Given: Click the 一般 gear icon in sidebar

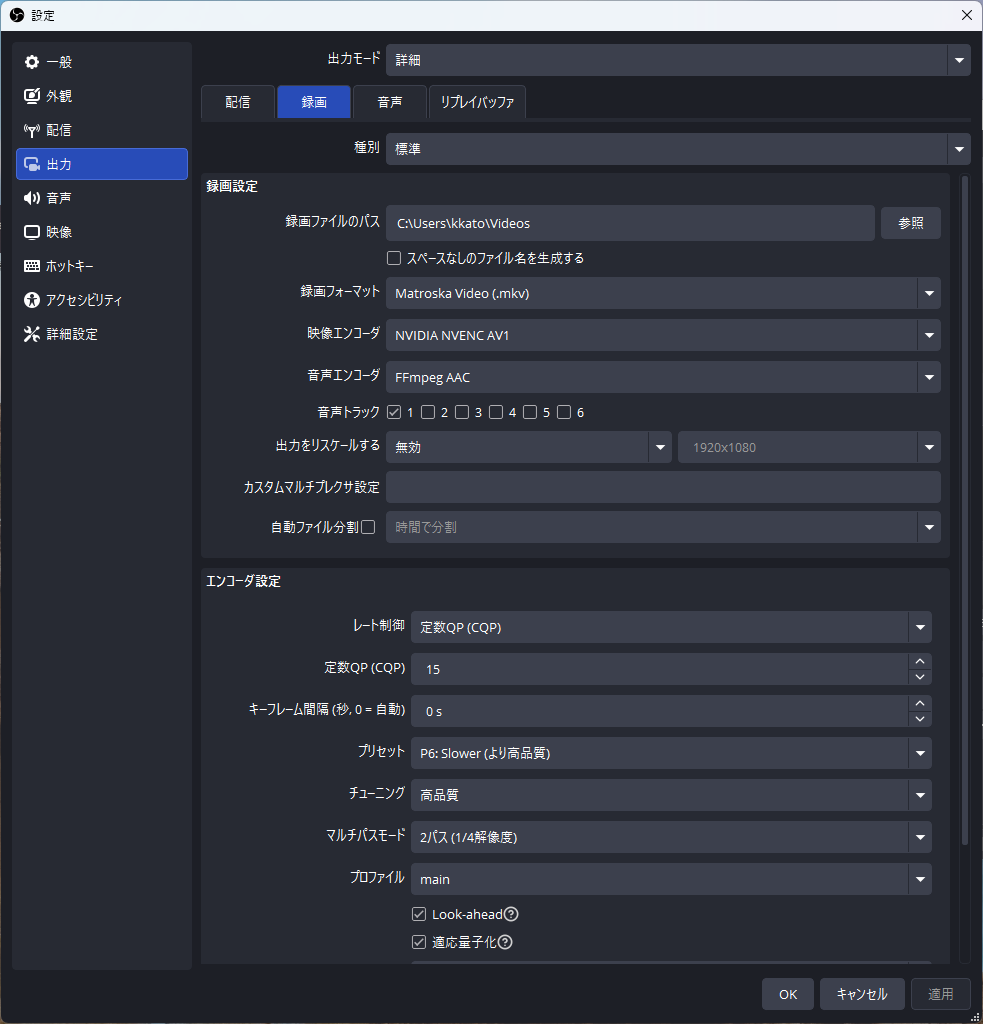Looking at the screenshot, I should (x=31, y=62).
